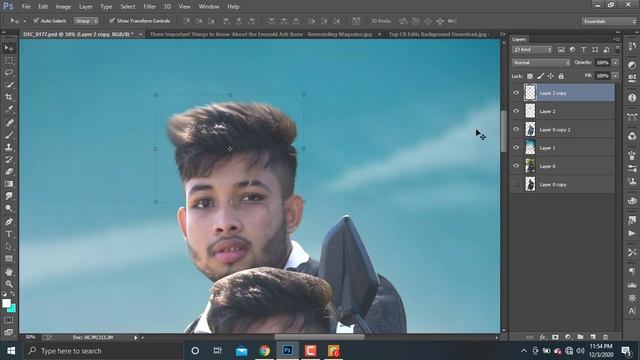Select the Crop tool
This screenshot has height=360, width=640.
point(9,97)
